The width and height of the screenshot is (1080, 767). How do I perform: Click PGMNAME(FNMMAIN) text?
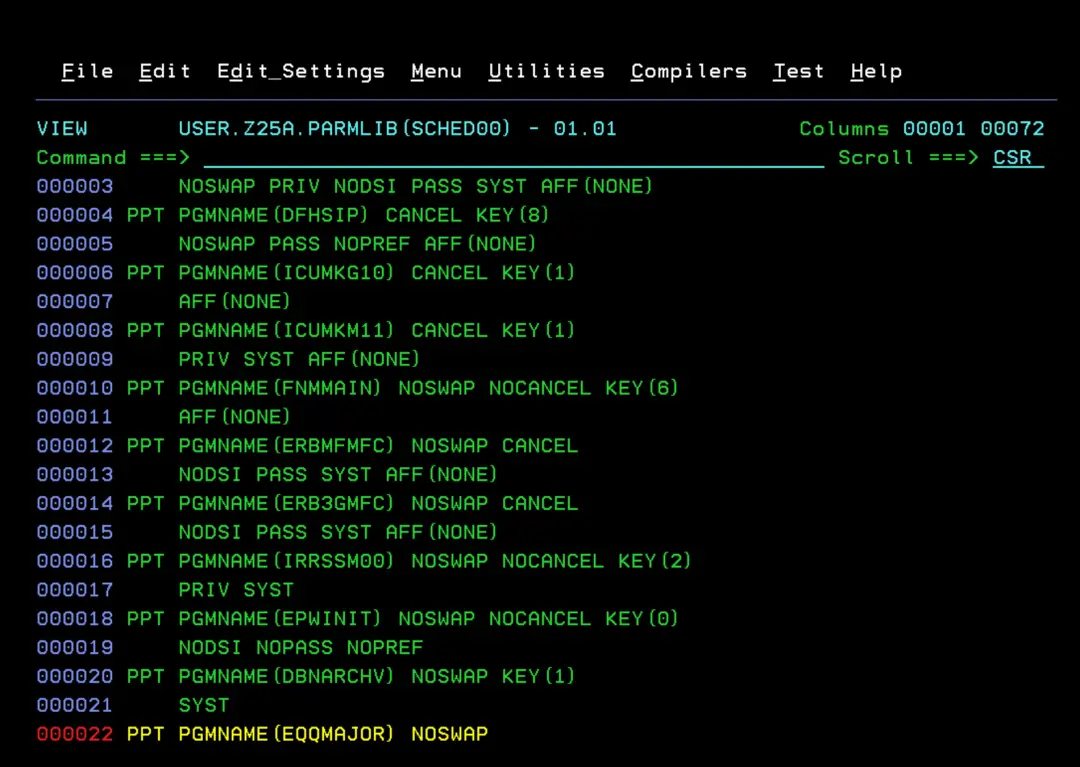point(280,389)
